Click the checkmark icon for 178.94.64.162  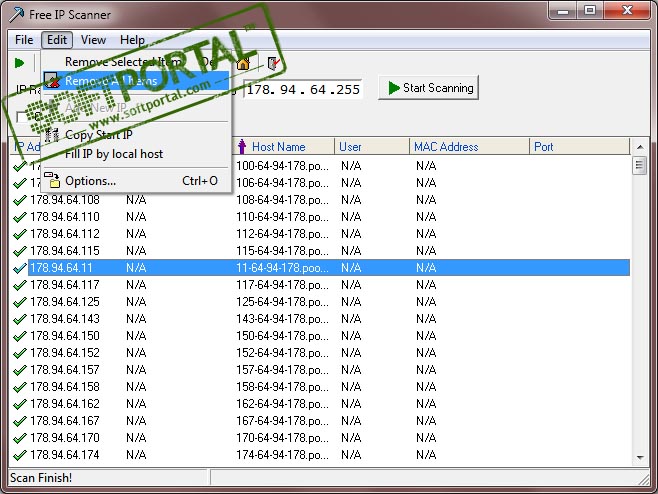[20, 404]
